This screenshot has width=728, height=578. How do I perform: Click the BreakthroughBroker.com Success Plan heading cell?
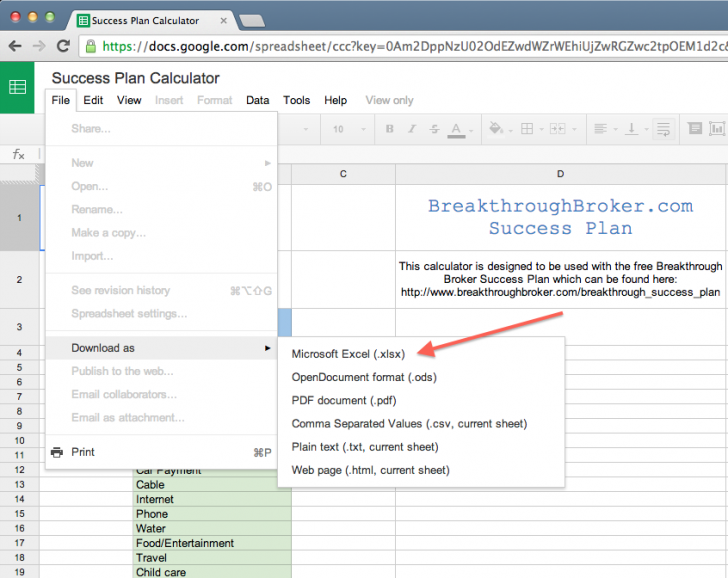point(560,217)
